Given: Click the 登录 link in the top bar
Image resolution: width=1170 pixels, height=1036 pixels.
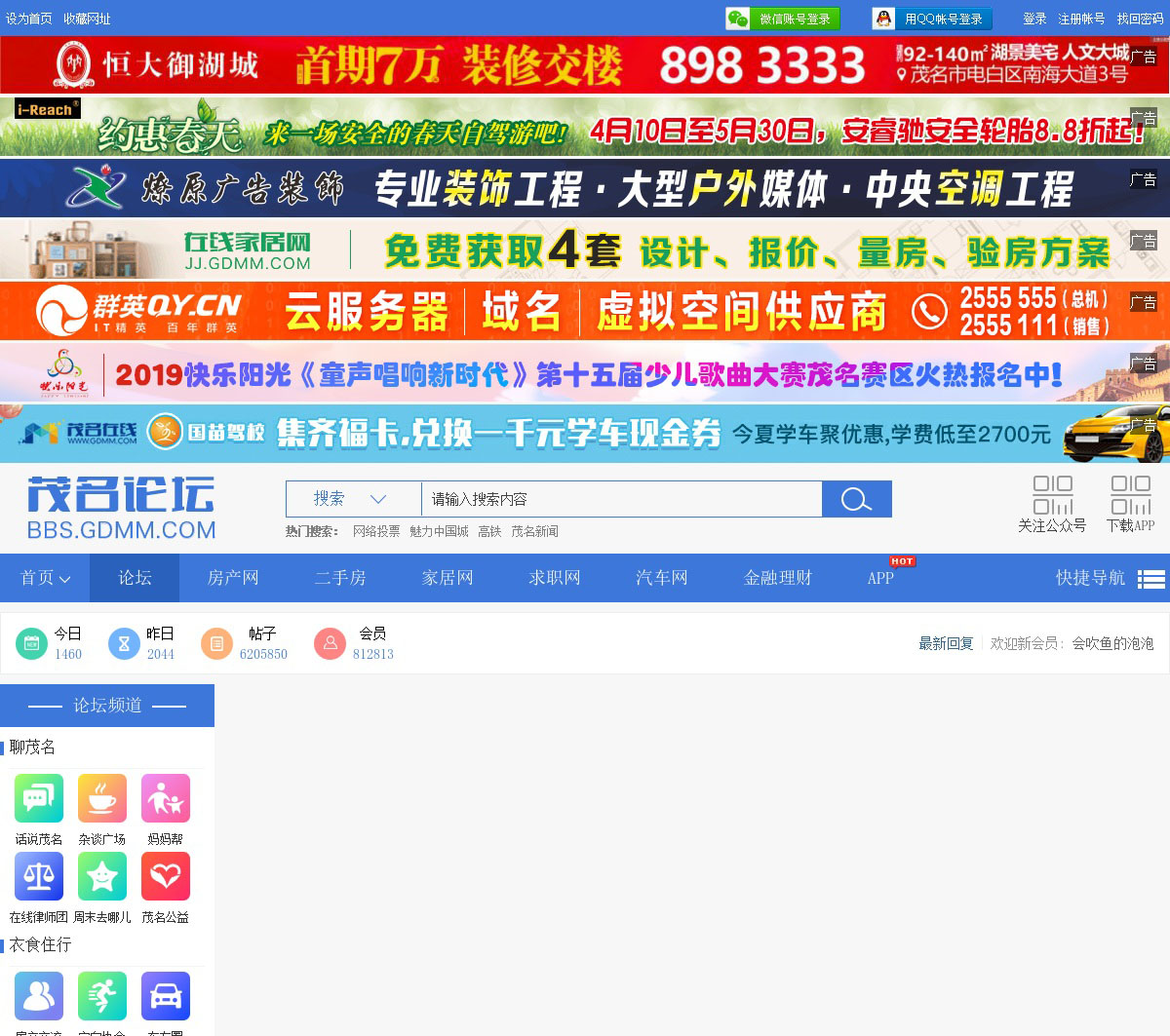Looking at the screenshot, I should click(x=1034, y=19).
